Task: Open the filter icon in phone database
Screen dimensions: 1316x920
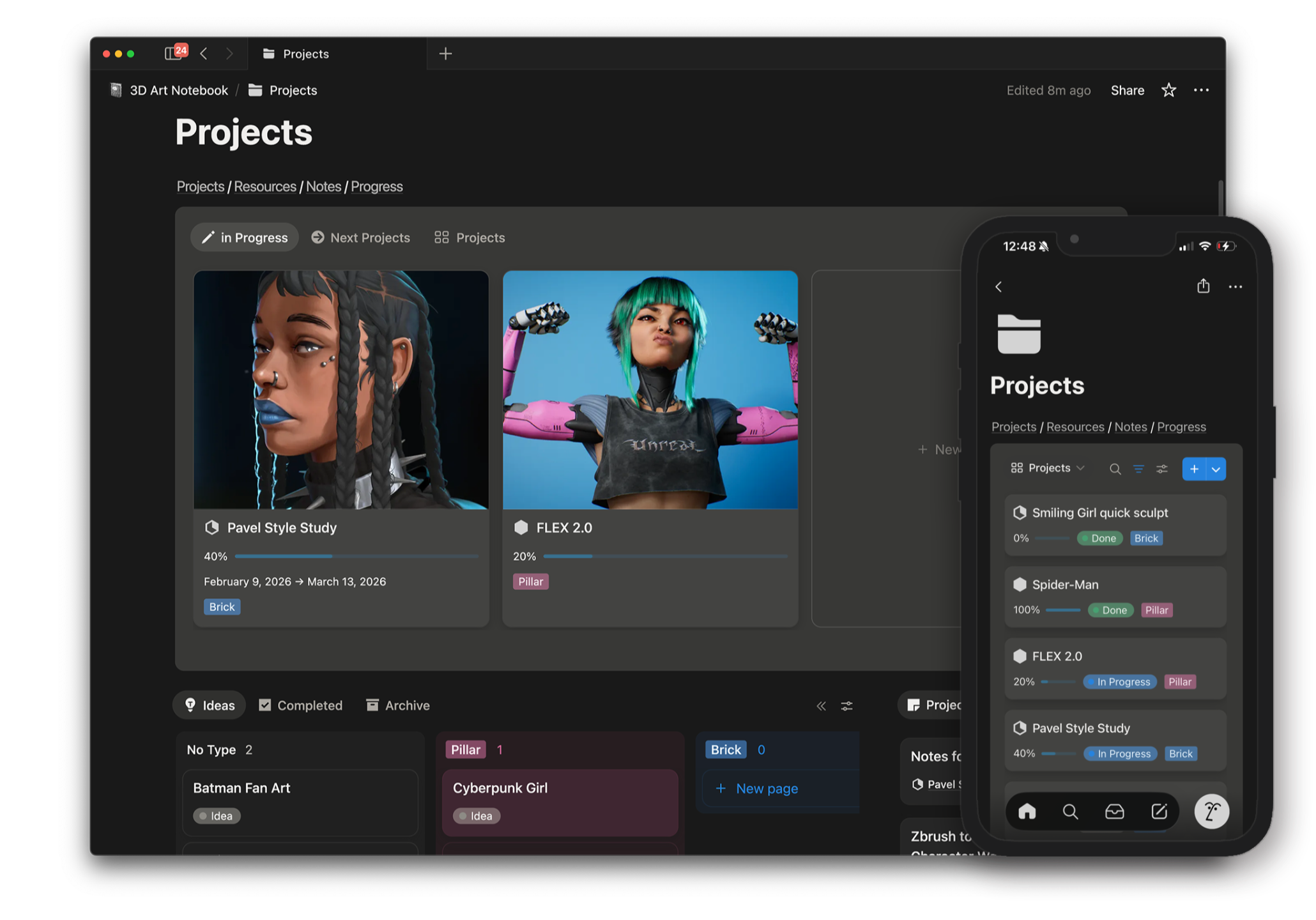Action: click(x=1138, y=469)
